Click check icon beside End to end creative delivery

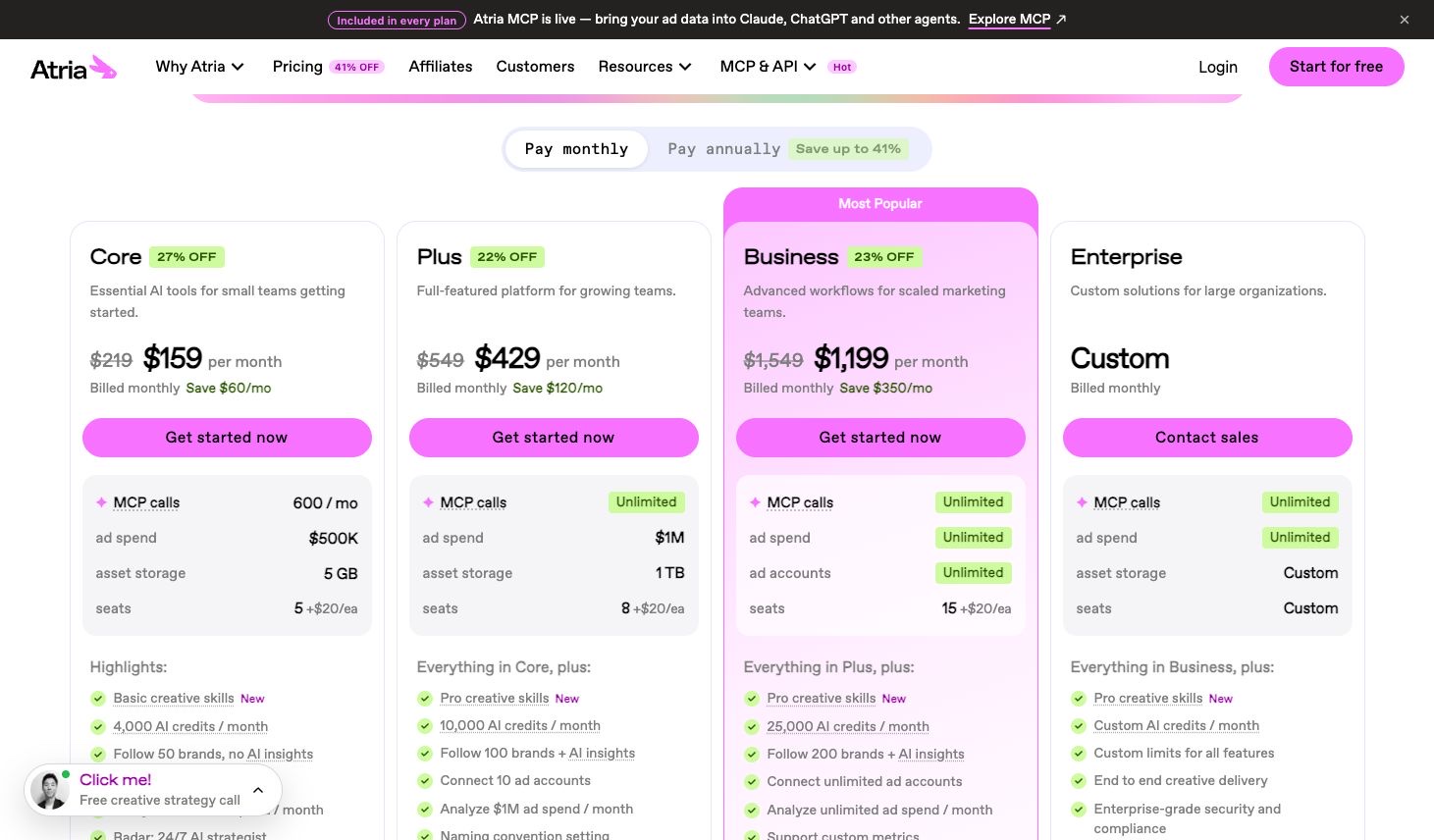(x=1079, y=781)
